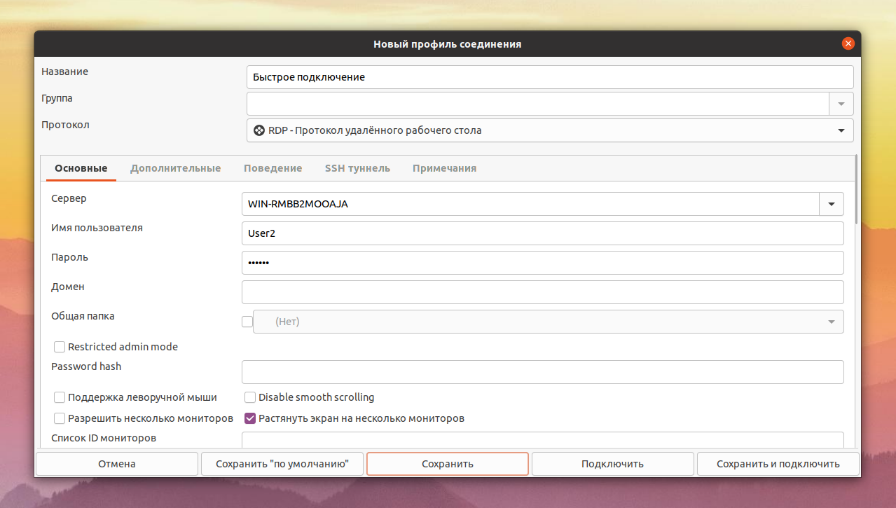896x508 pixels.
Task: Click the RDP protocol icon in Протокол field
Action: [x=259, y=130]
